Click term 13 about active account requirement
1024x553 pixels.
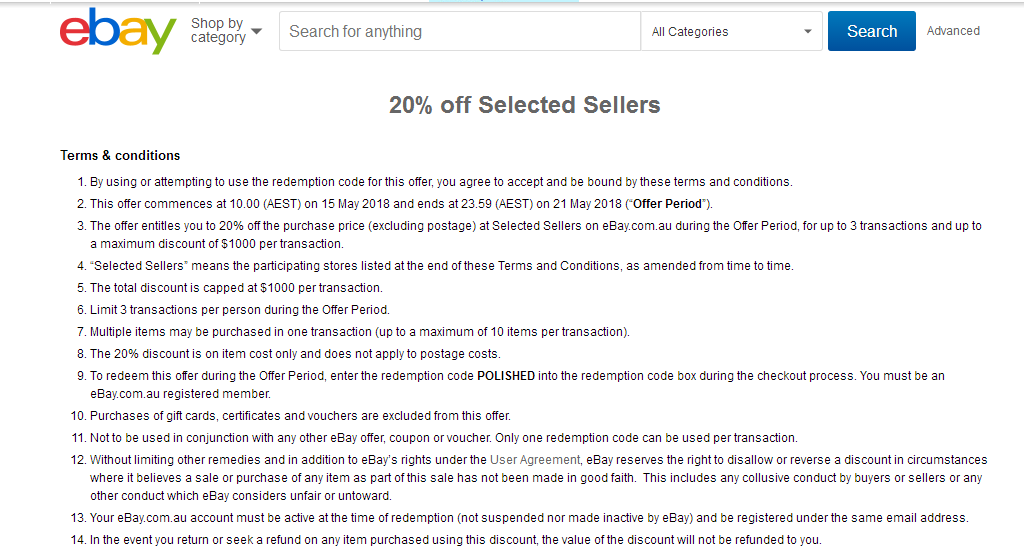point(529,518)
